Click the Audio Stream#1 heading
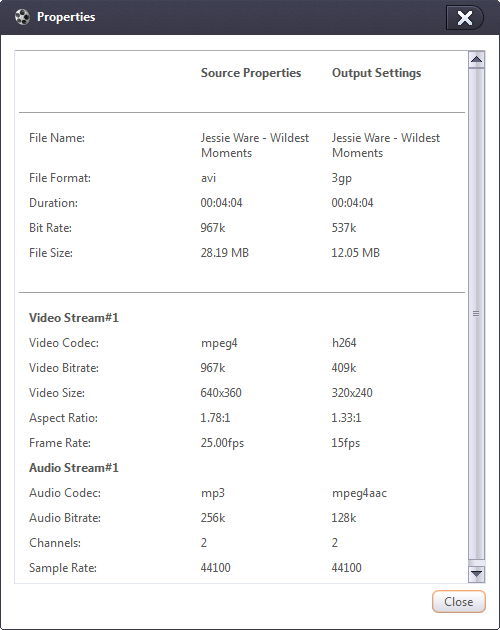This screenshot has height=630, width=500. tap(74, 468)
